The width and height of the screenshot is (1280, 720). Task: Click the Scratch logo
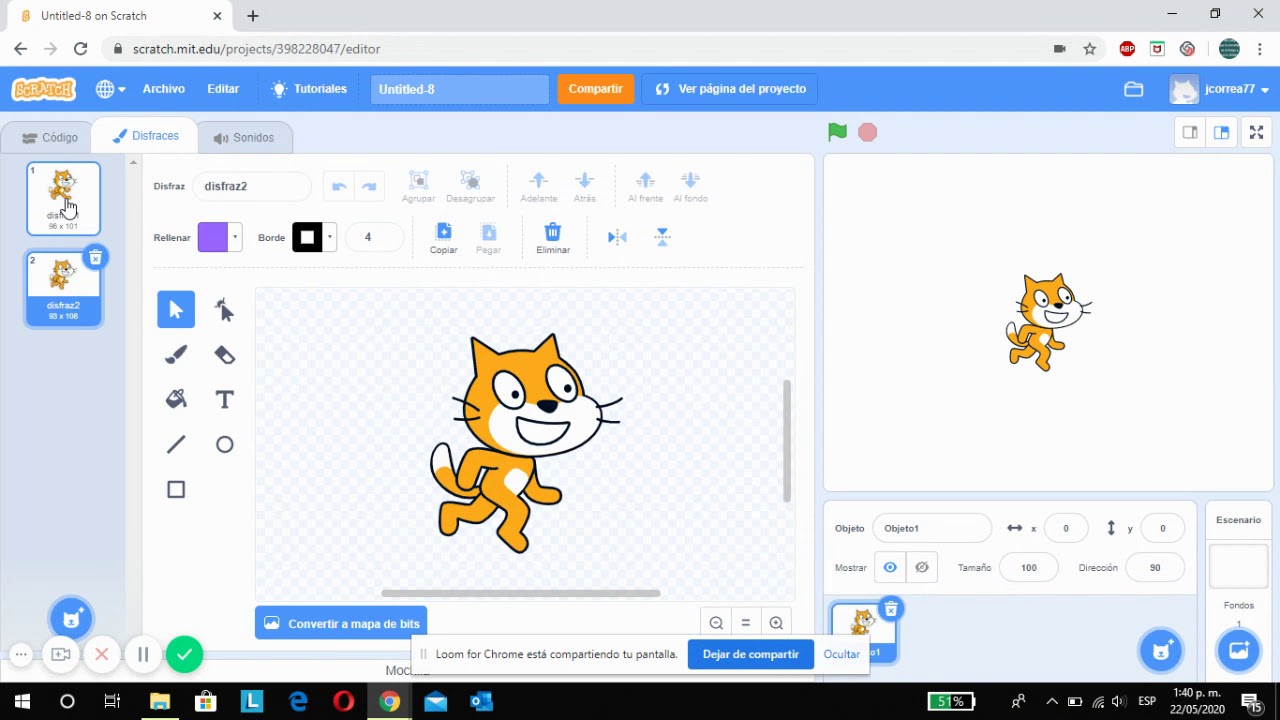click(x=43, y=89)
